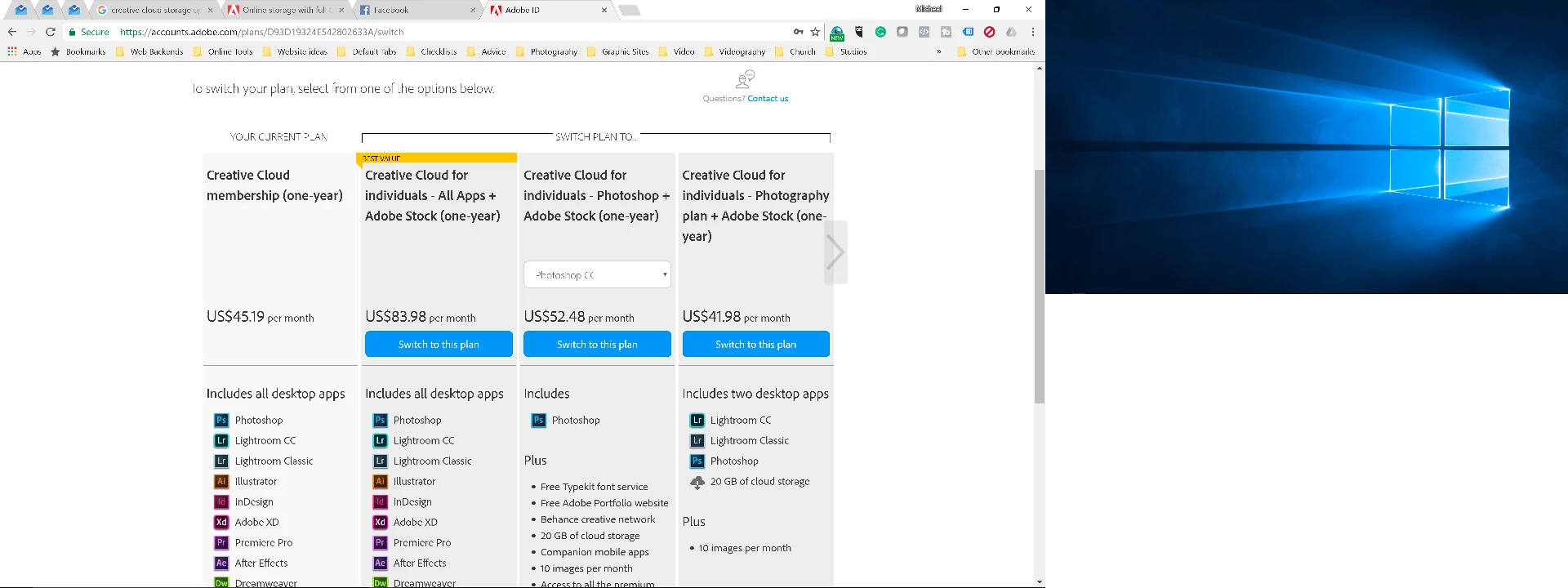Bookmark this page with the star icon
The width and height of the screenshot is (1568, 588).
click(815, 32)
